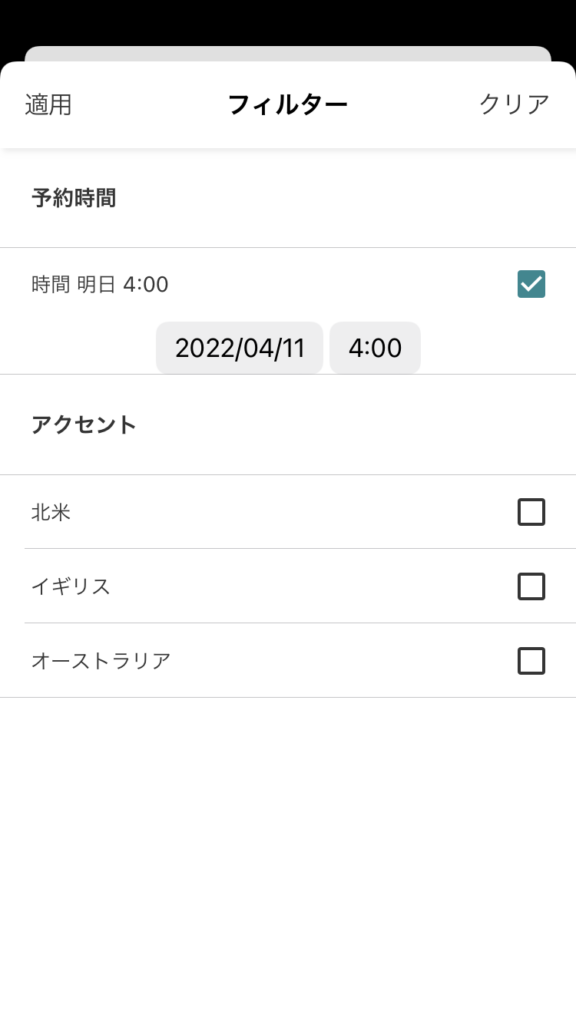576x1024 pixels.
Task: Tap the アクセント section header
Action: tap(84, 424)
